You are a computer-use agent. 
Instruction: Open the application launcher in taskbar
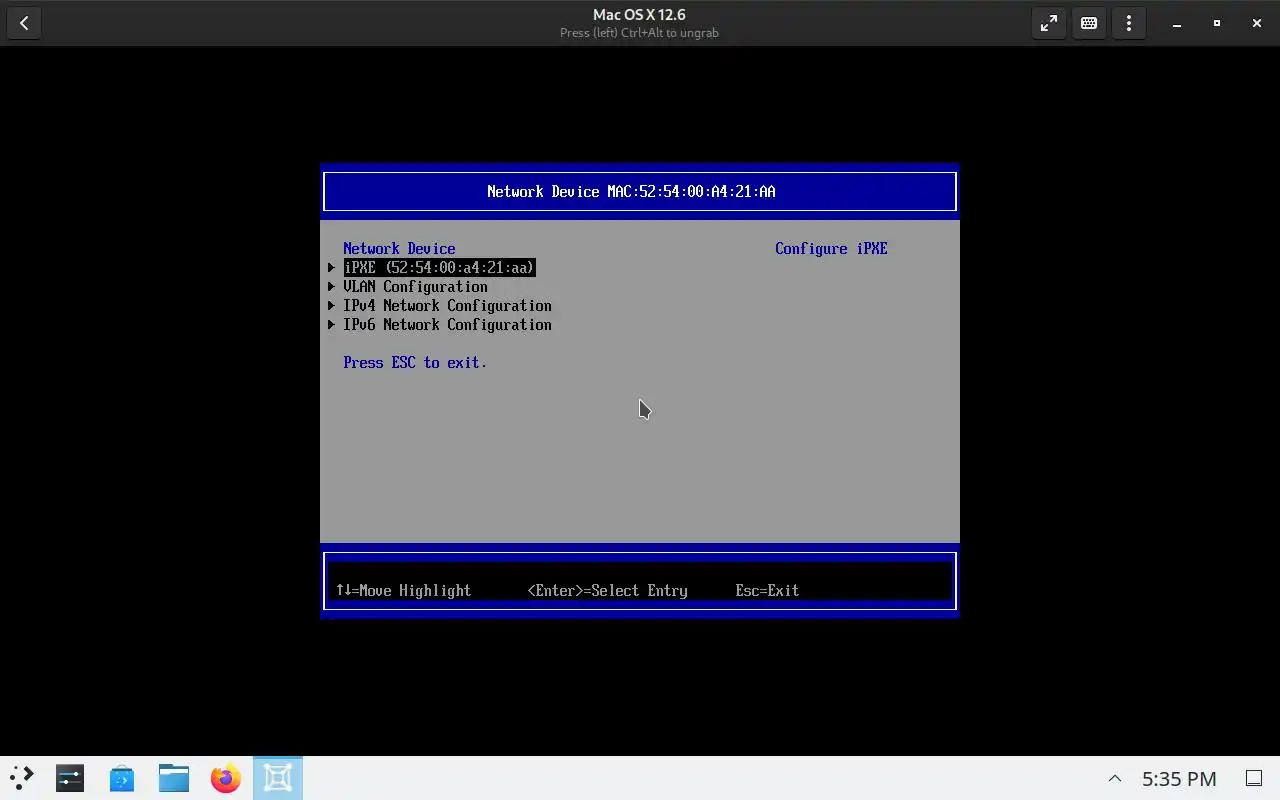coord(22,778)
